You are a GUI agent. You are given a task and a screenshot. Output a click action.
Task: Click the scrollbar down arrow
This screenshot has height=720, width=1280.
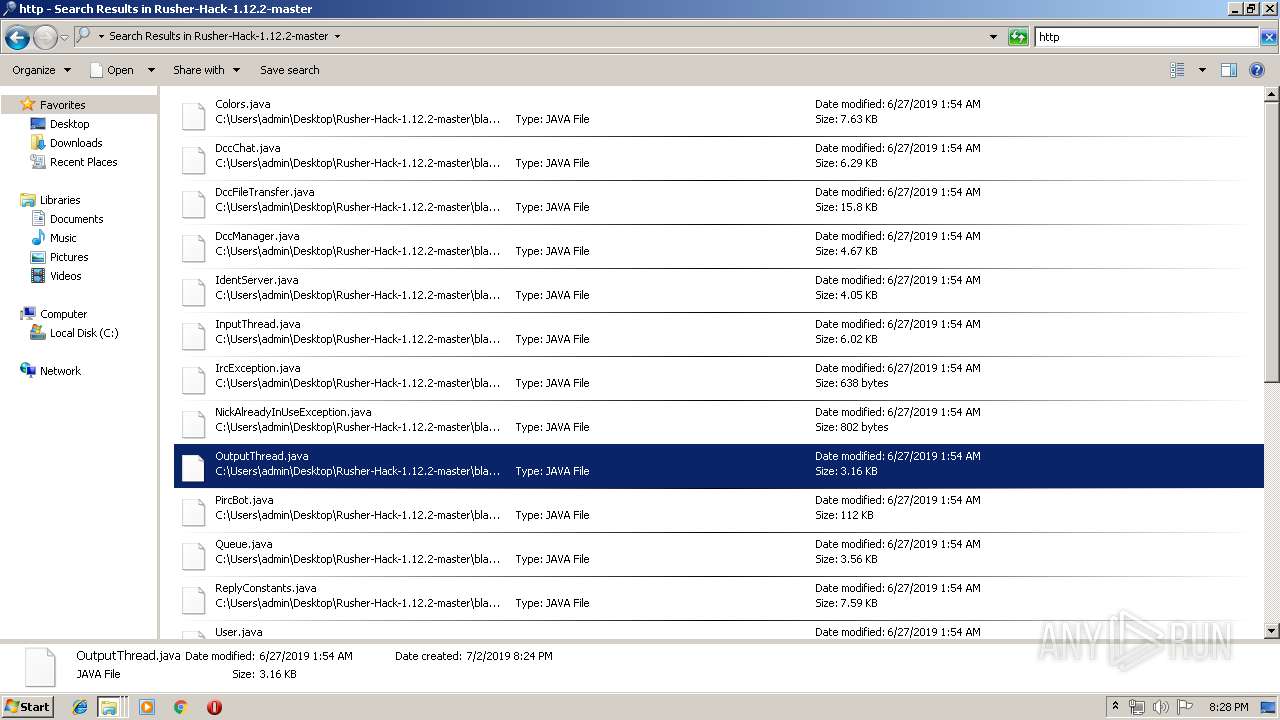click(1272, 631)
